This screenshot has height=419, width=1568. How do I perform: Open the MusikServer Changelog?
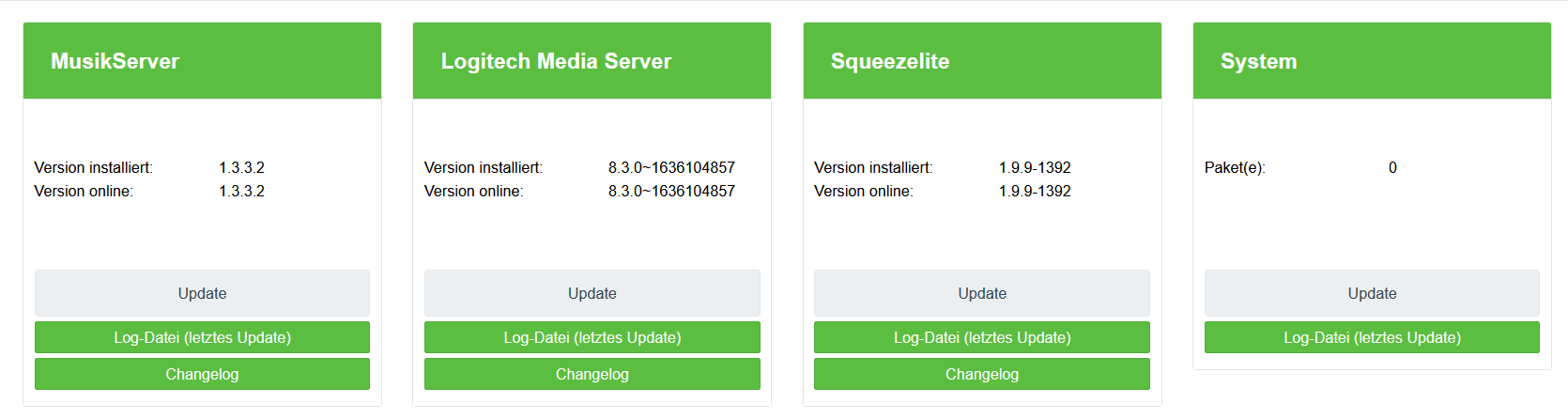[202, 374]
